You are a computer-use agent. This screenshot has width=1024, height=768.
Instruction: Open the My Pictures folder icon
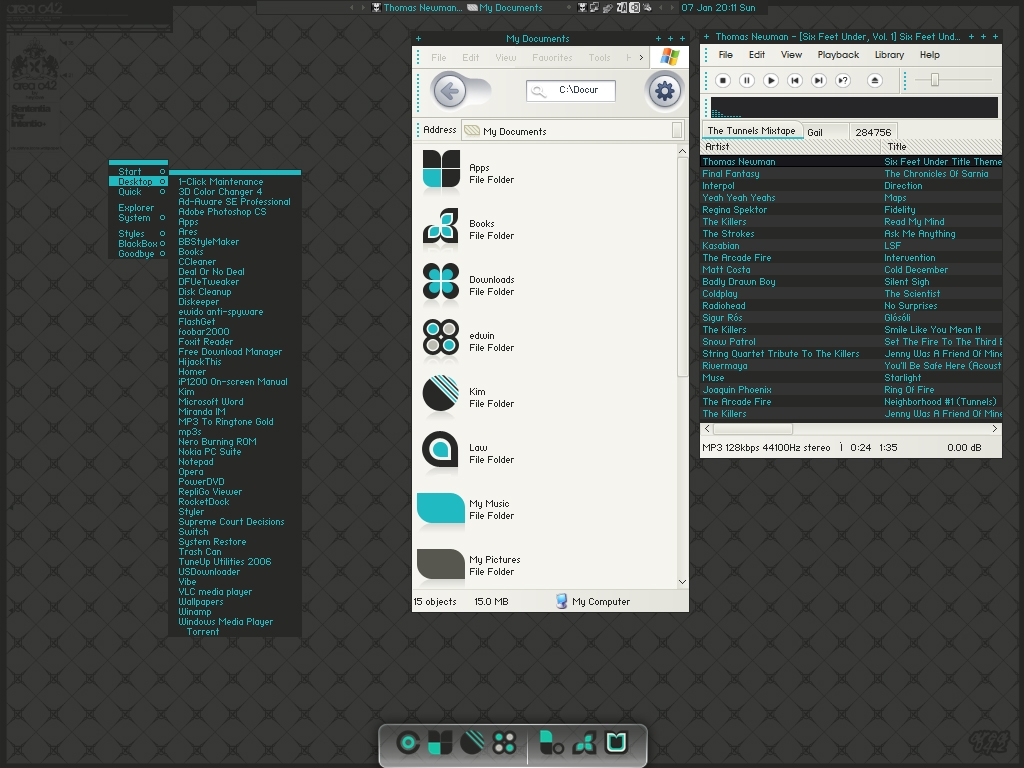[441, 564]
